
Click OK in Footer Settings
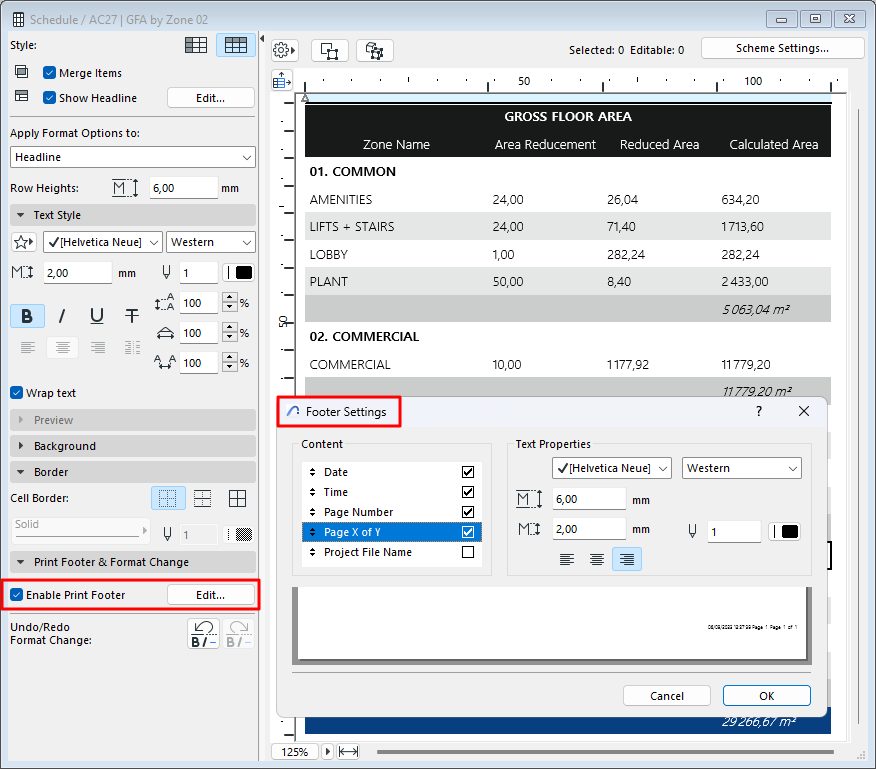point(766,696)
